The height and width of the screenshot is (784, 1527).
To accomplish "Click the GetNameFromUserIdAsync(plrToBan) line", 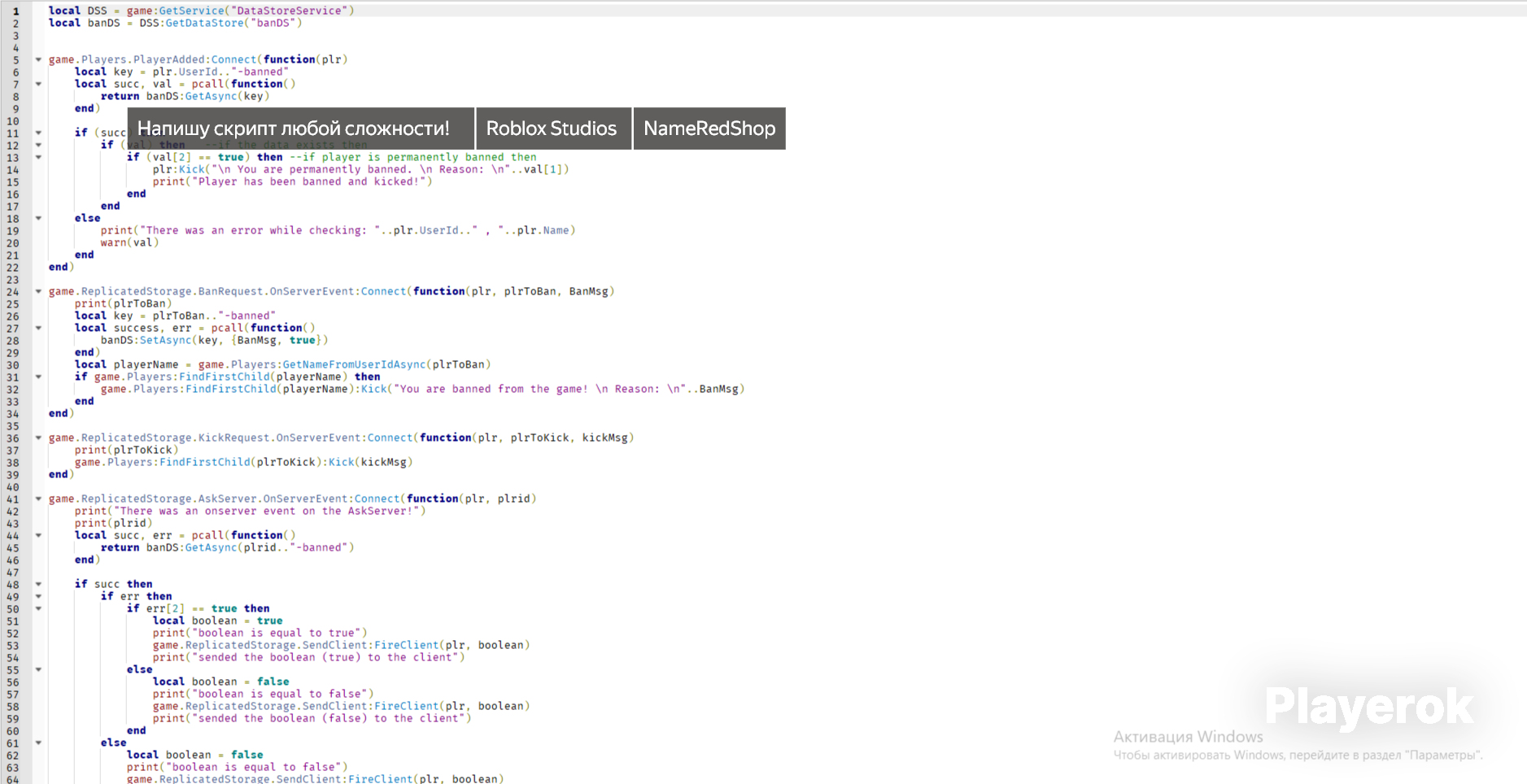I will (x=282, y=364).
